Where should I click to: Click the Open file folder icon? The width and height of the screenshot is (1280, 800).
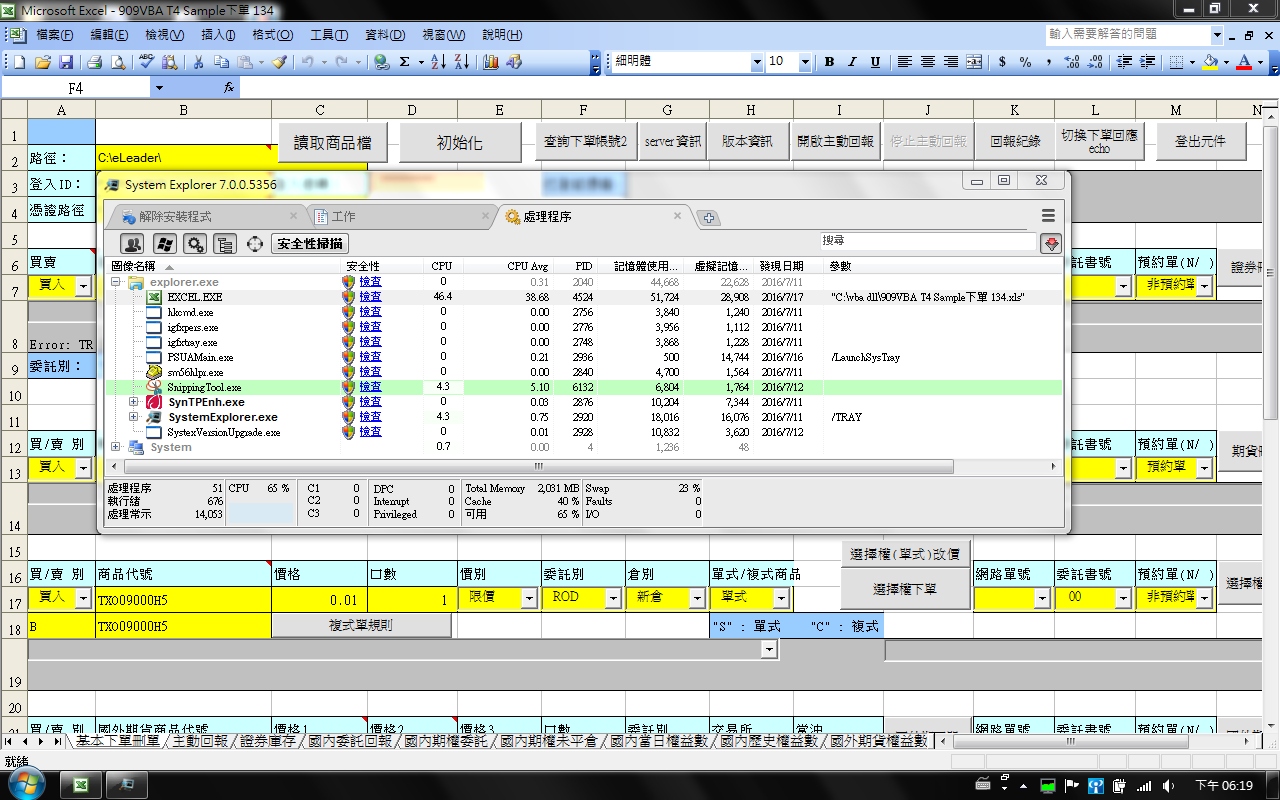pos(43,62)
